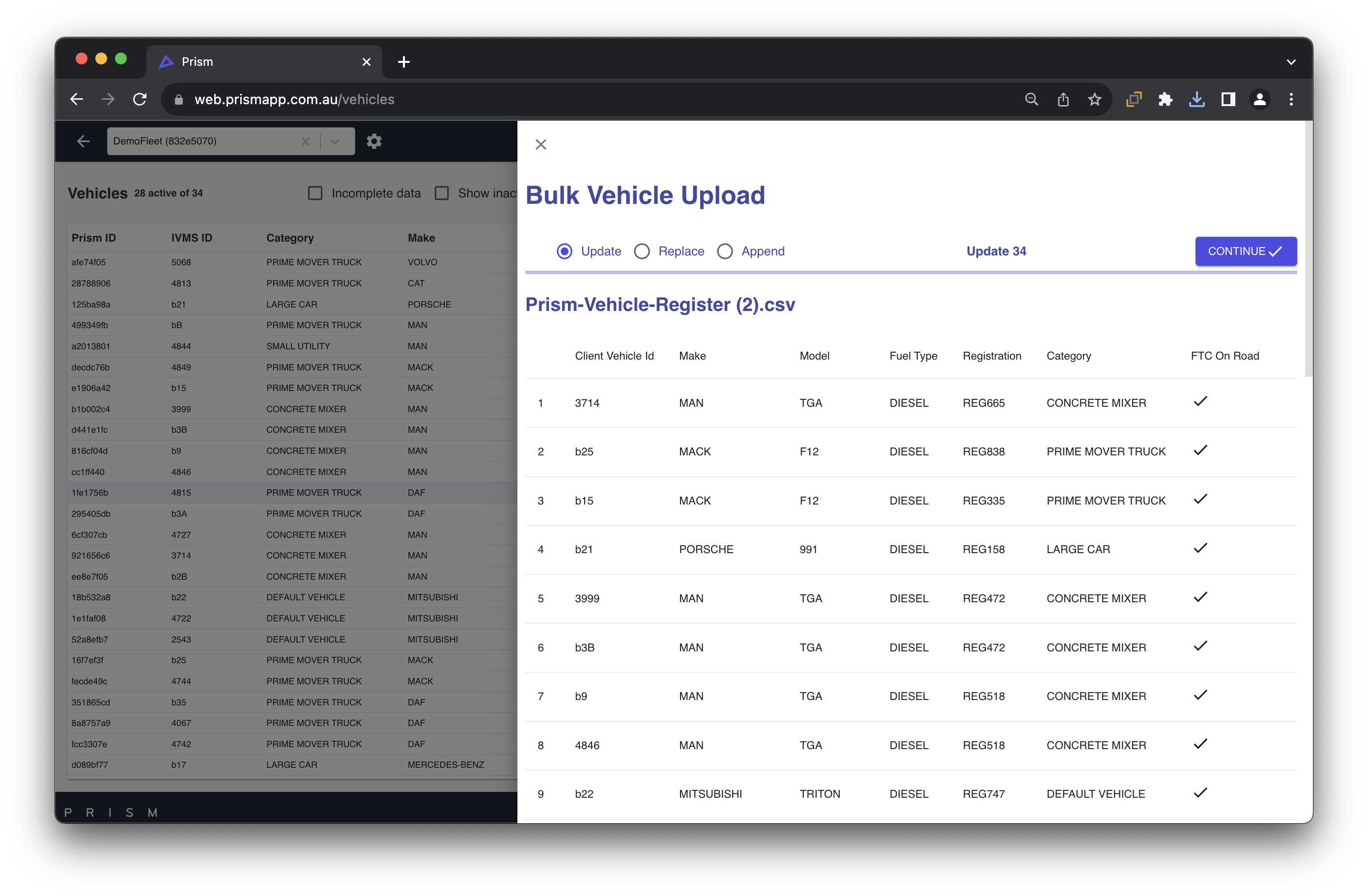Select the Replace radio option
This screenshot has width=1368, height=896.
point(642,251)
